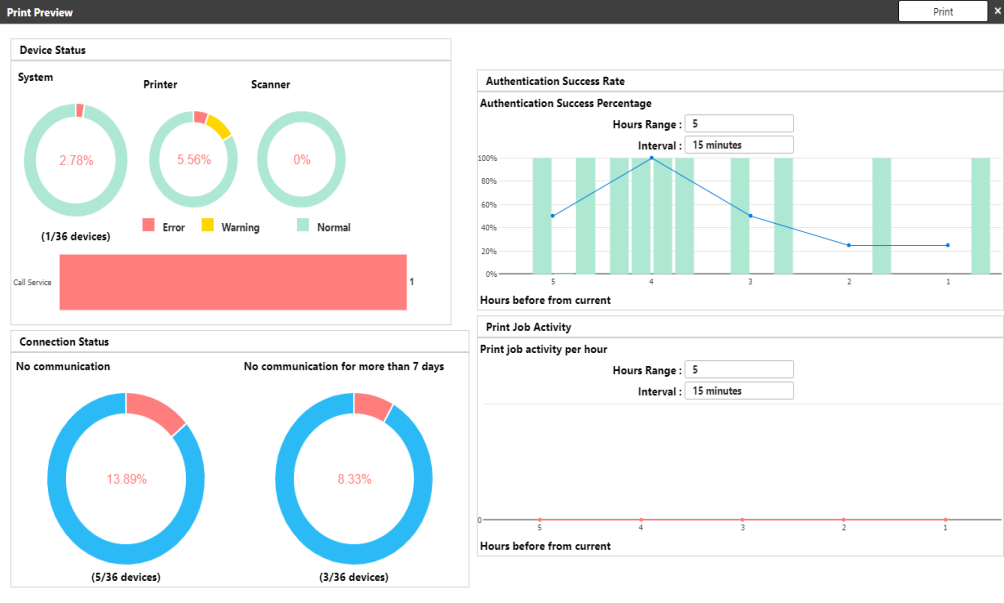Click the Print button
The image size is (1004, 603).
click(x=942, y=12)
